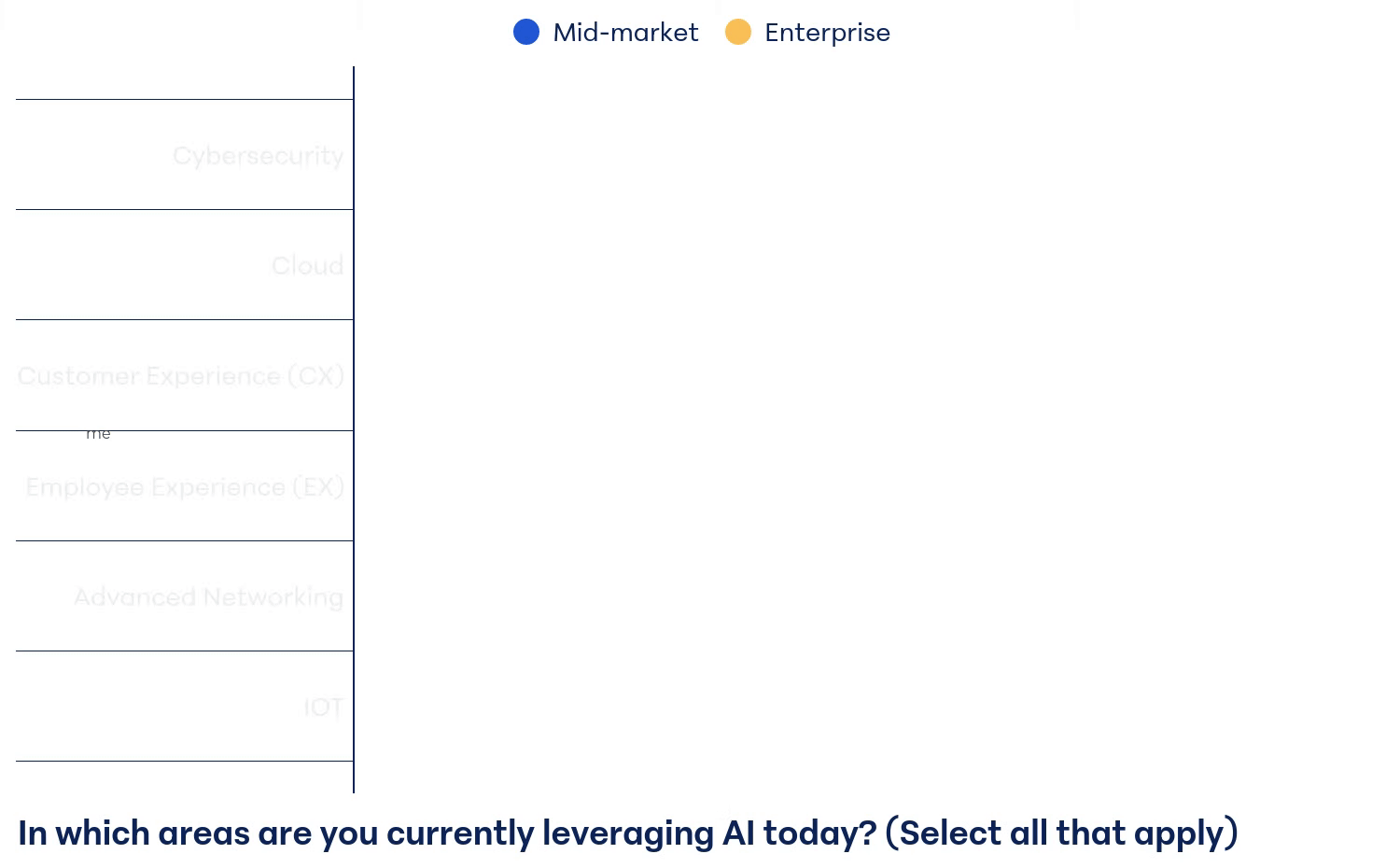Click empty plot area beside IOT row
Image resolution: width=1400 pixels, height=868 pixels.
[x=840, y=707]
